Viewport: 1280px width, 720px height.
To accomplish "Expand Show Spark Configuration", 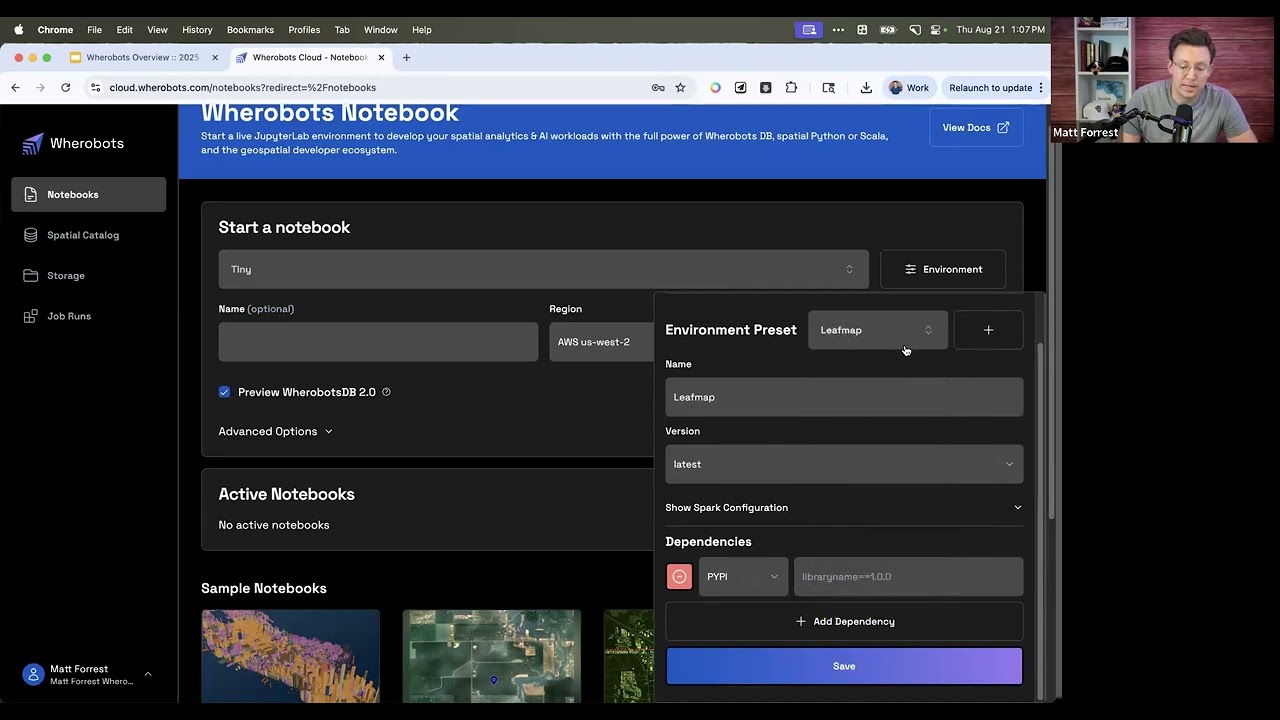I will (x=844, y=508).
